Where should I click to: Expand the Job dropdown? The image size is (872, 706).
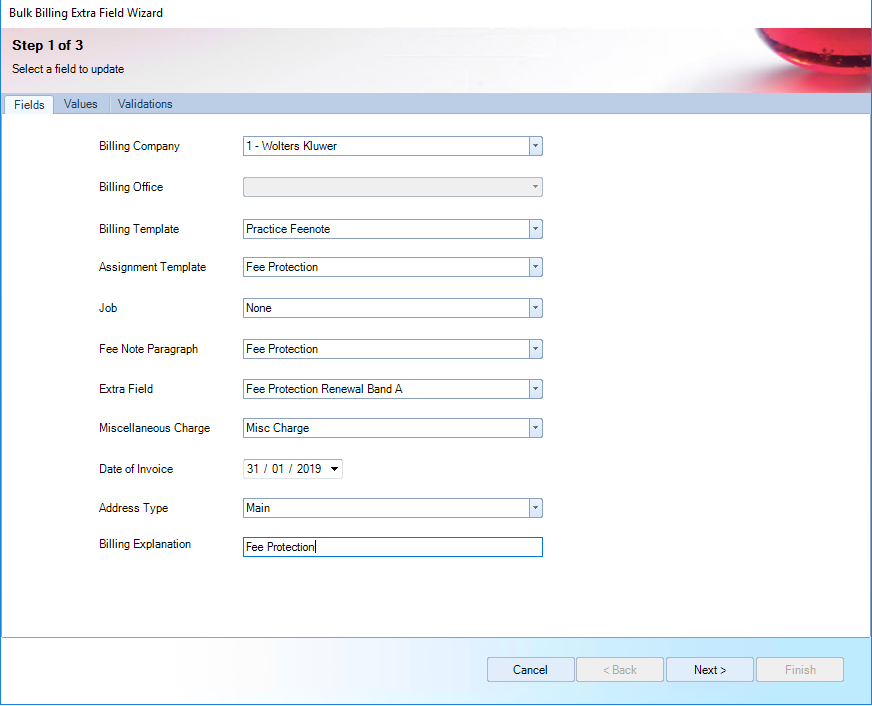click(535, 308)
